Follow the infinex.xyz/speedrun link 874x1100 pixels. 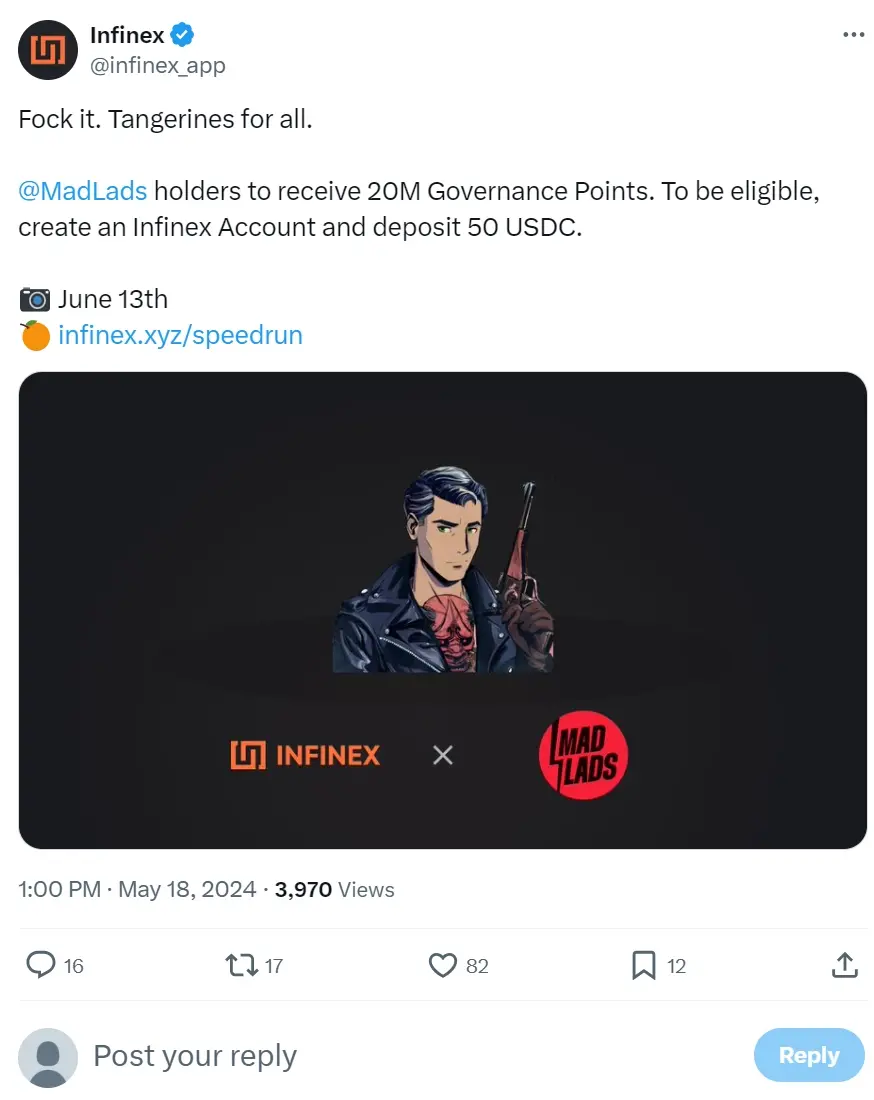tap(178, 335)
